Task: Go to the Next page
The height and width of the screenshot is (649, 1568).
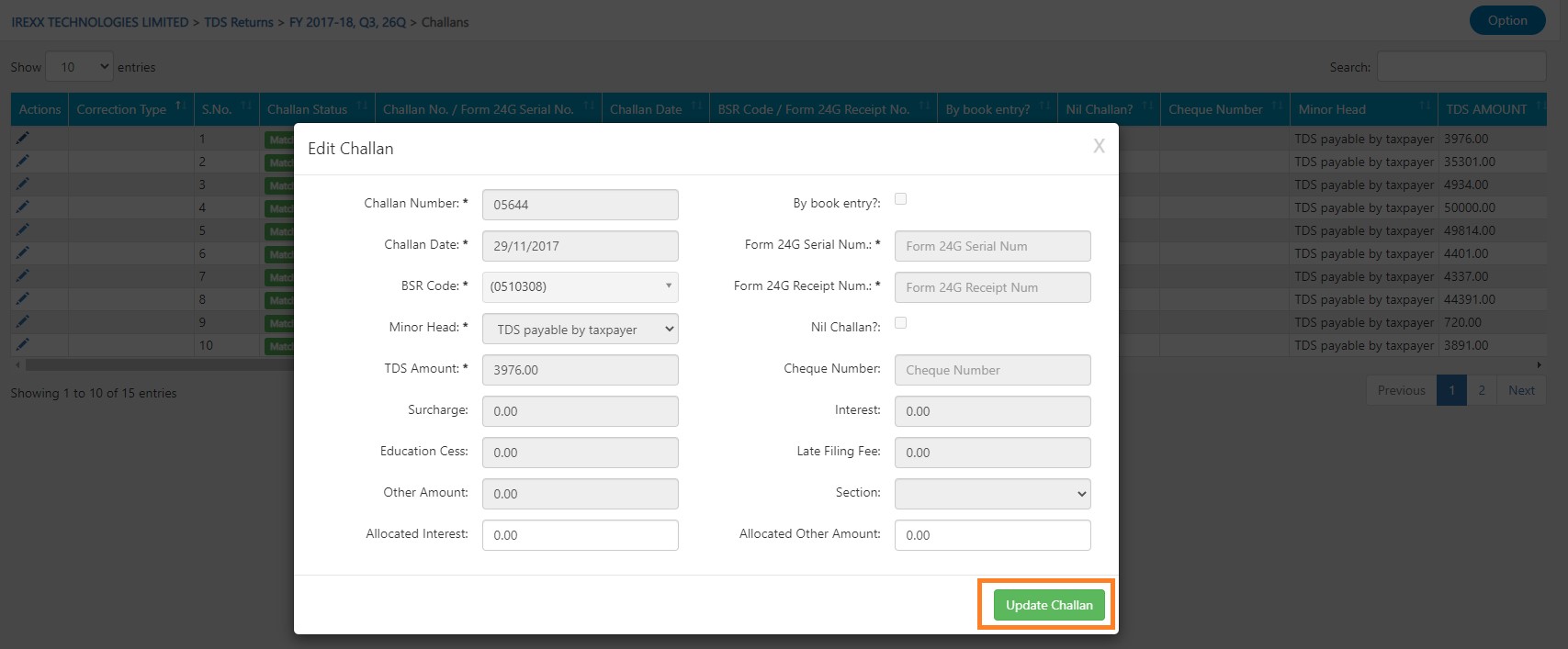Action: pyautogui.click(x=1521, y=390)
